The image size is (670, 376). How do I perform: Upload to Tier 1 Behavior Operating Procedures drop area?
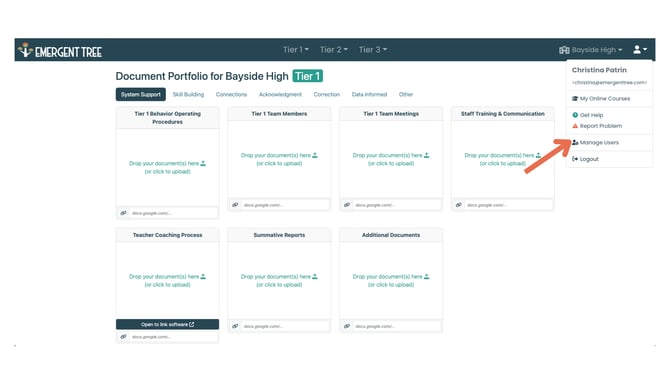coord(168,167)
